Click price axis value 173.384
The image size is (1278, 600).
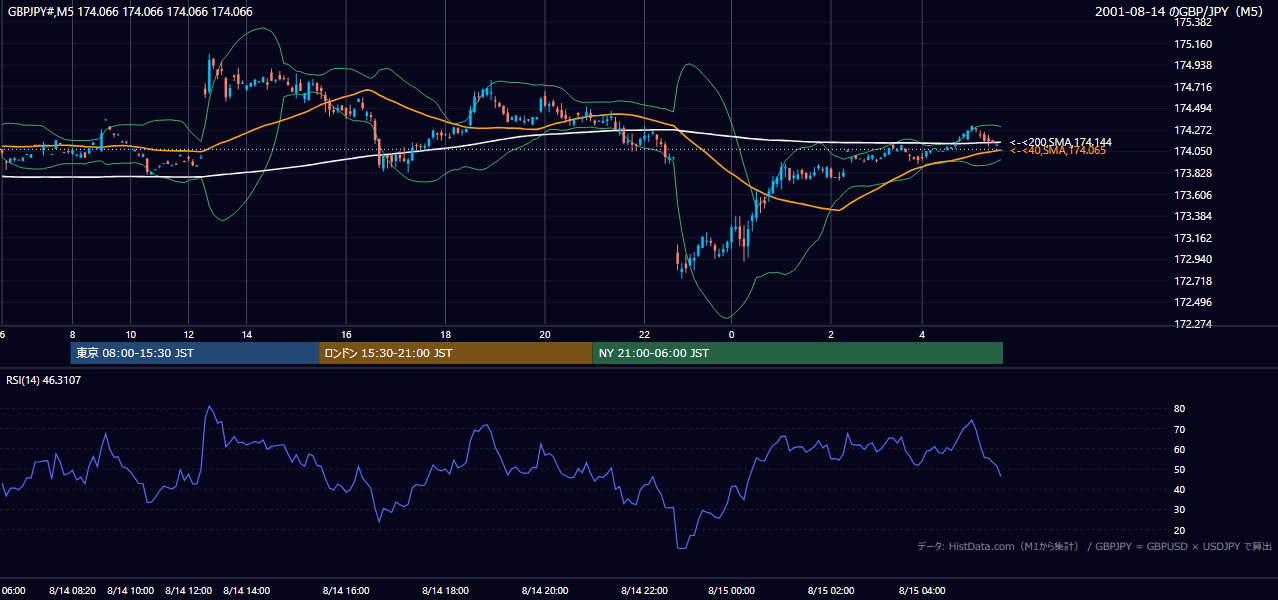(x=1193, y=216)
